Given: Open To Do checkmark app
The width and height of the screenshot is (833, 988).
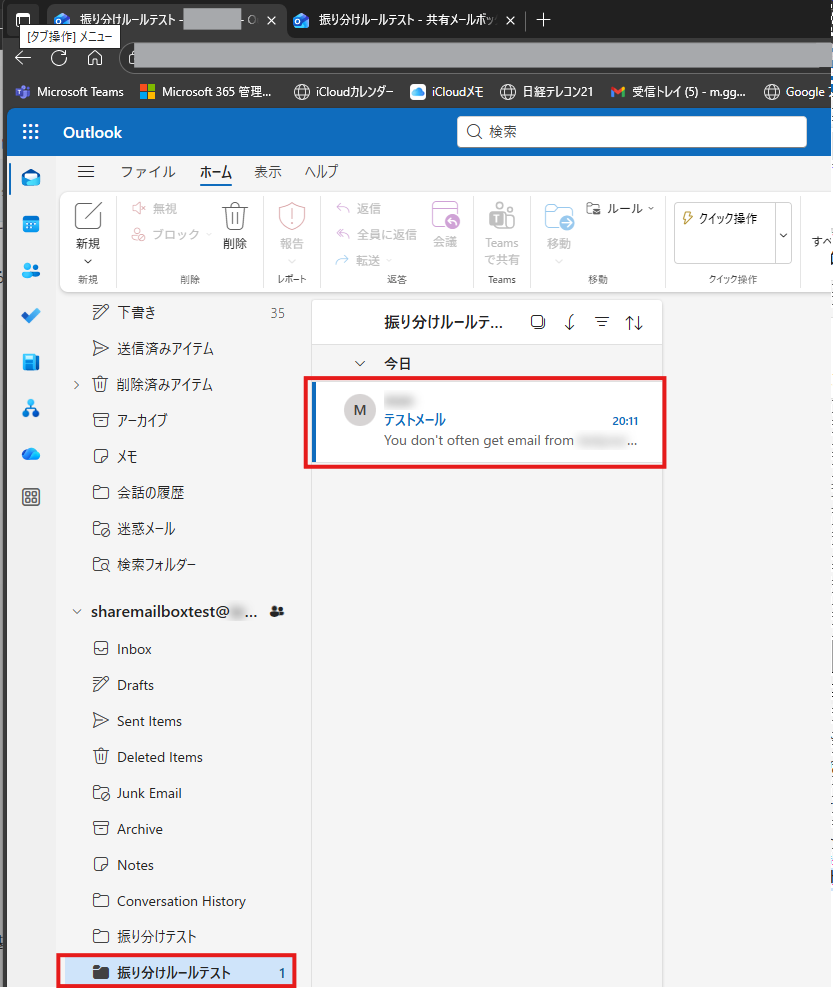Looking at the screenshot, I should [31, 315].
